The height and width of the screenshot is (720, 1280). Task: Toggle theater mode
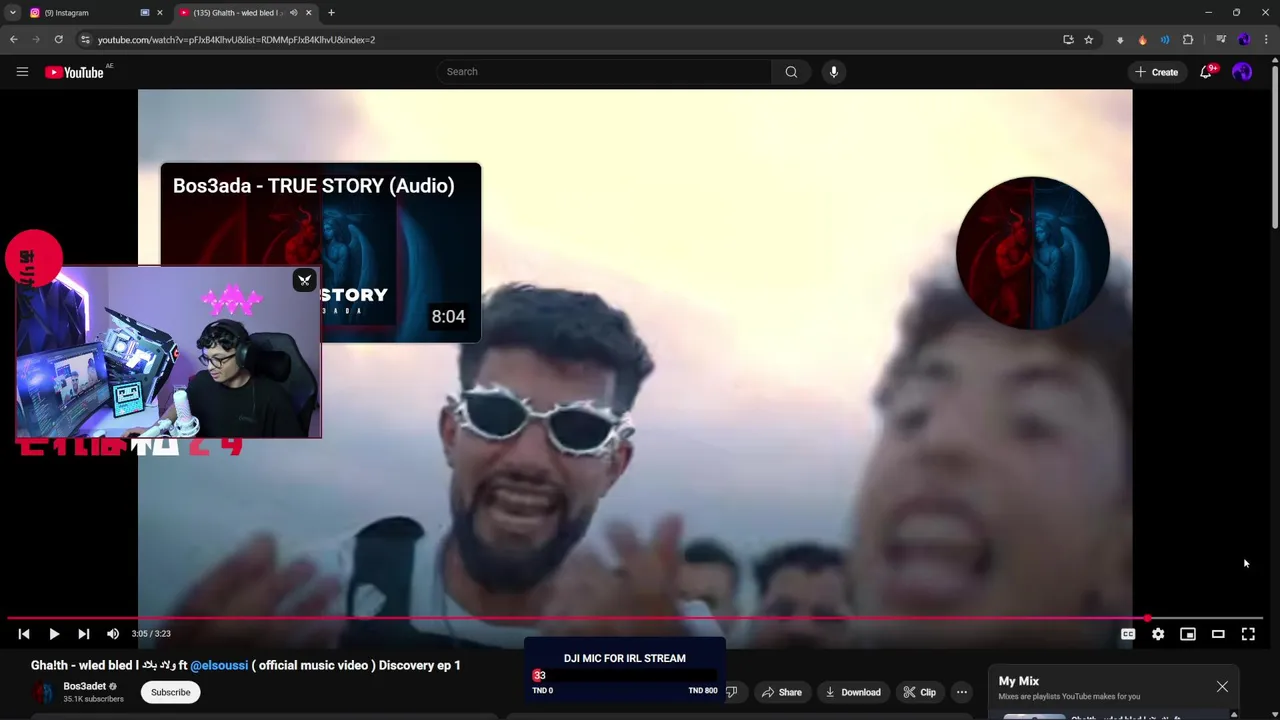tap(1218, 634)
